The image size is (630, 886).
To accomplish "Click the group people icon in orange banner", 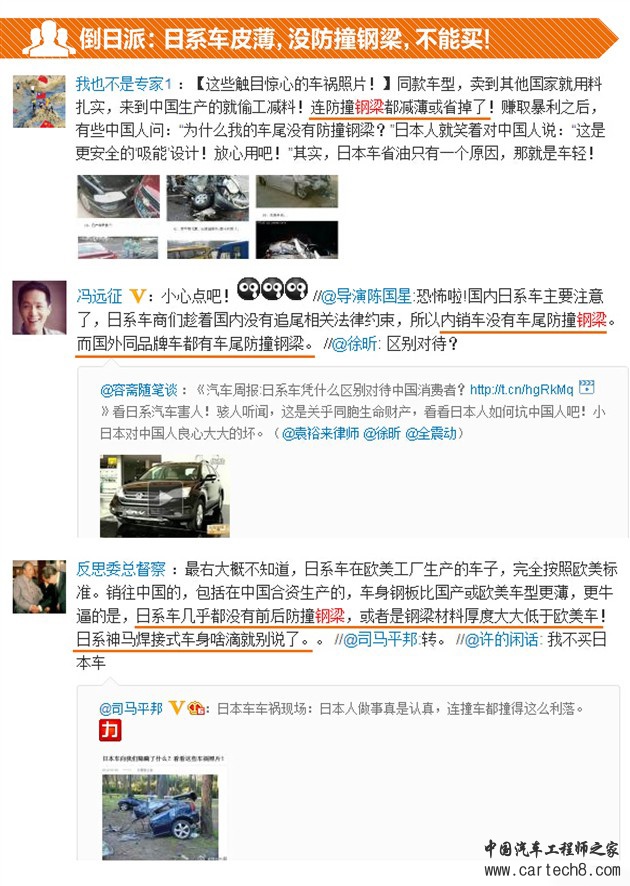I will [49, 39].
